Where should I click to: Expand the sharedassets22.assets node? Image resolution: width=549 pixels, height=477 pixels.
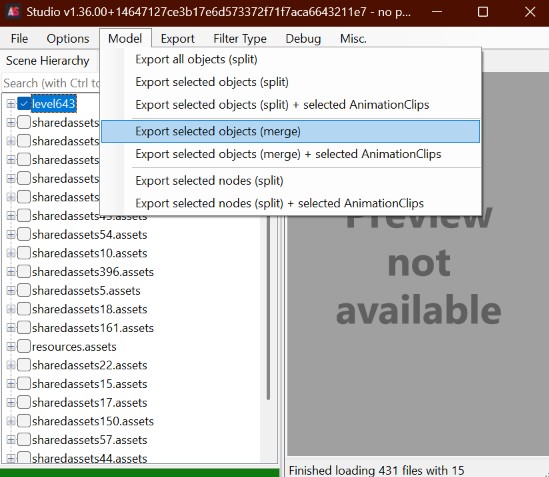(11, 365)
